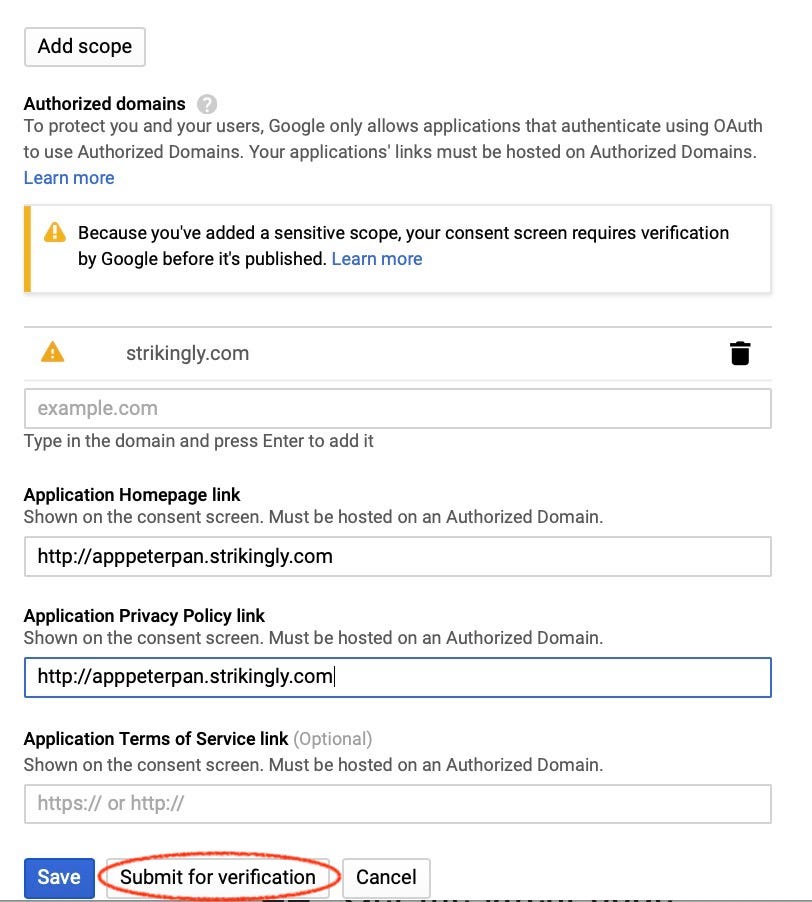Screen dimensions: 812x902
Task: Open the Learn more link under Authorized domains
Action: click(x=69, y=178)
